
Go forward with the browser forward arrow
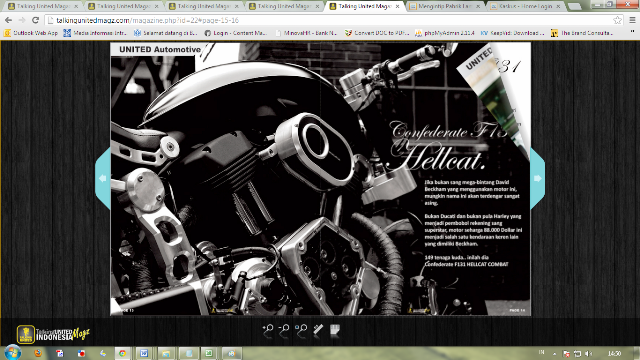pyautogui.click(x=22, y=20)
